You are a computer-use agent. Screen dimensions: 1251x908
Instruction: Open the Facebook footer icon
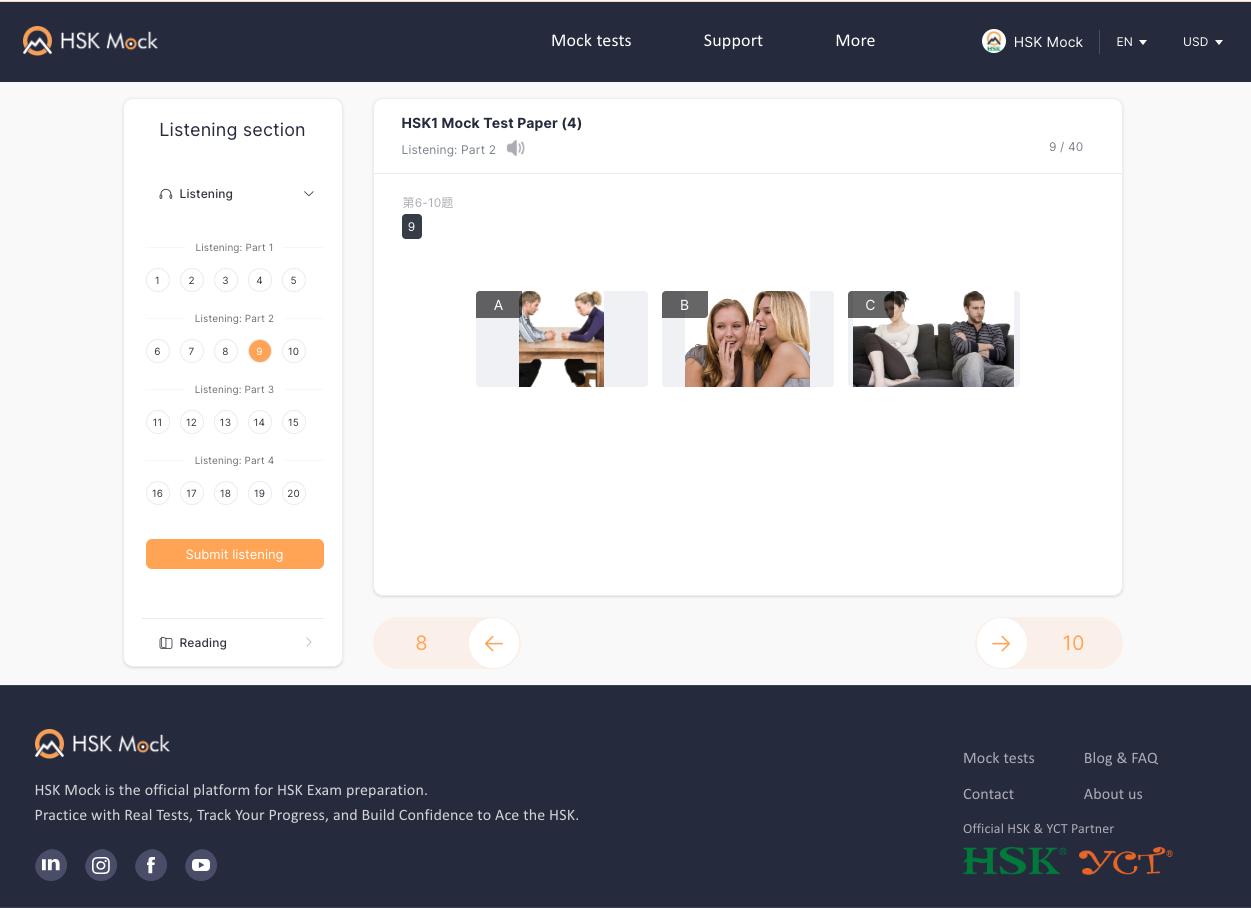tap(151, 865)
